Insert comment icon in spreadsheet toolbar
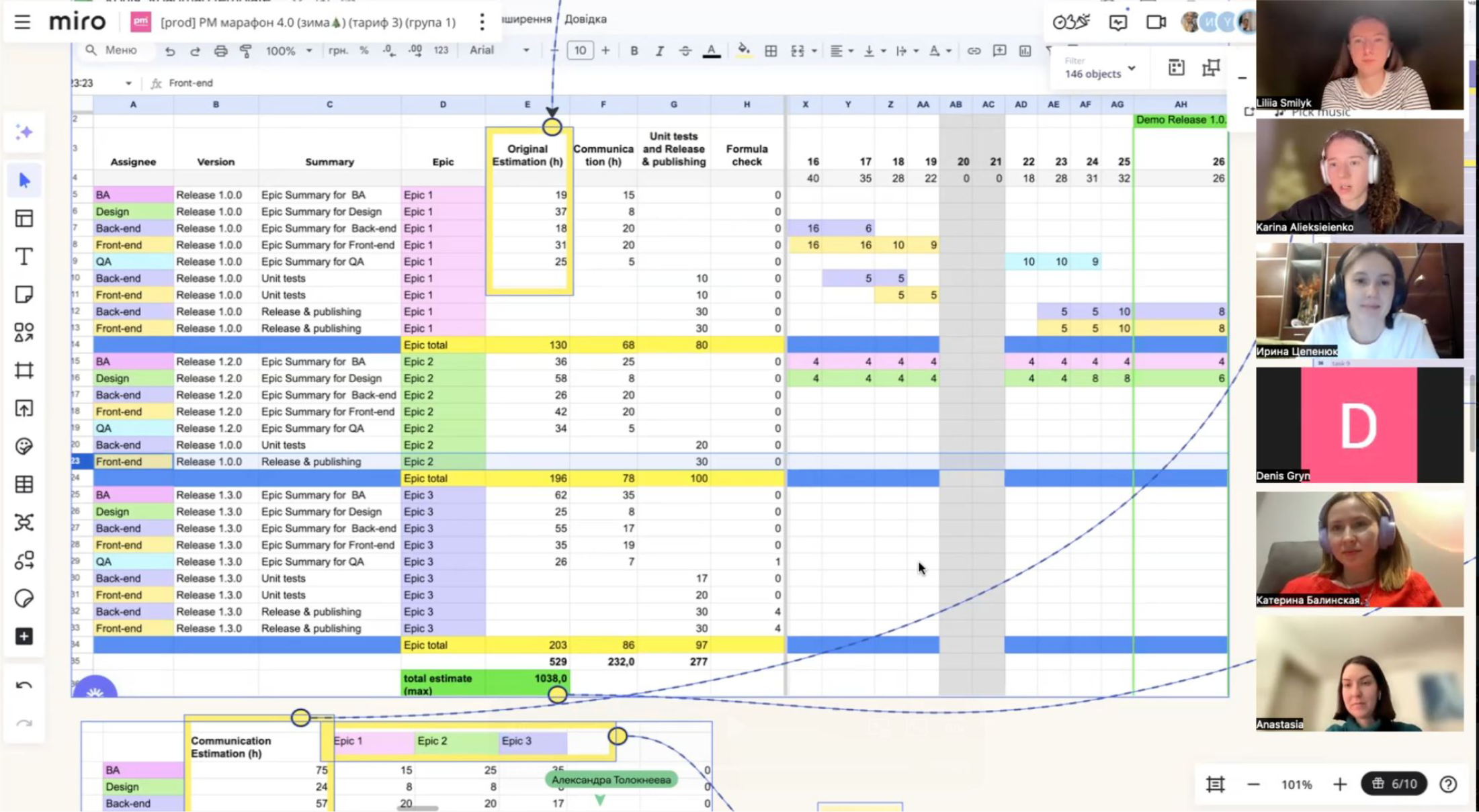Image resolution: width=1479 pixels, height=812 pixels. tap(999, 50)
